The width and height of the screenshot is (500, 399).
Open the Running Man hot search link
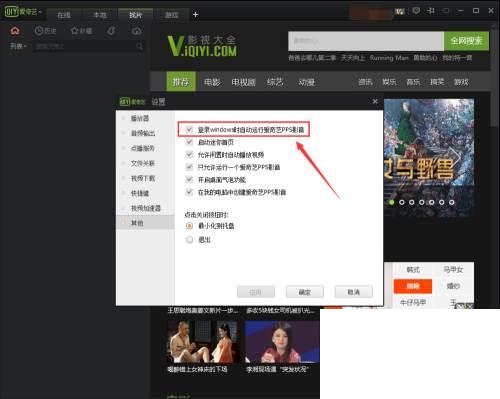click(x=389, y=58)
